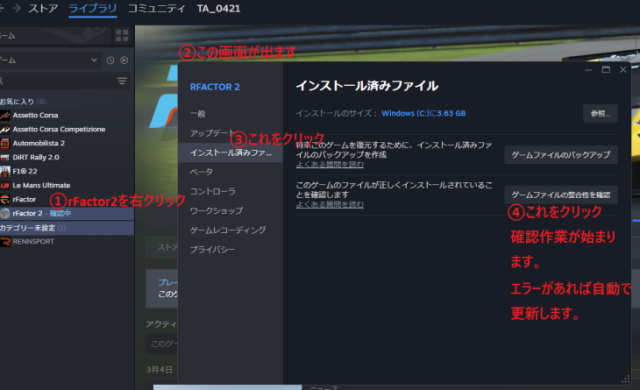Collapse the お気に入り favorites section

point(22,102)
